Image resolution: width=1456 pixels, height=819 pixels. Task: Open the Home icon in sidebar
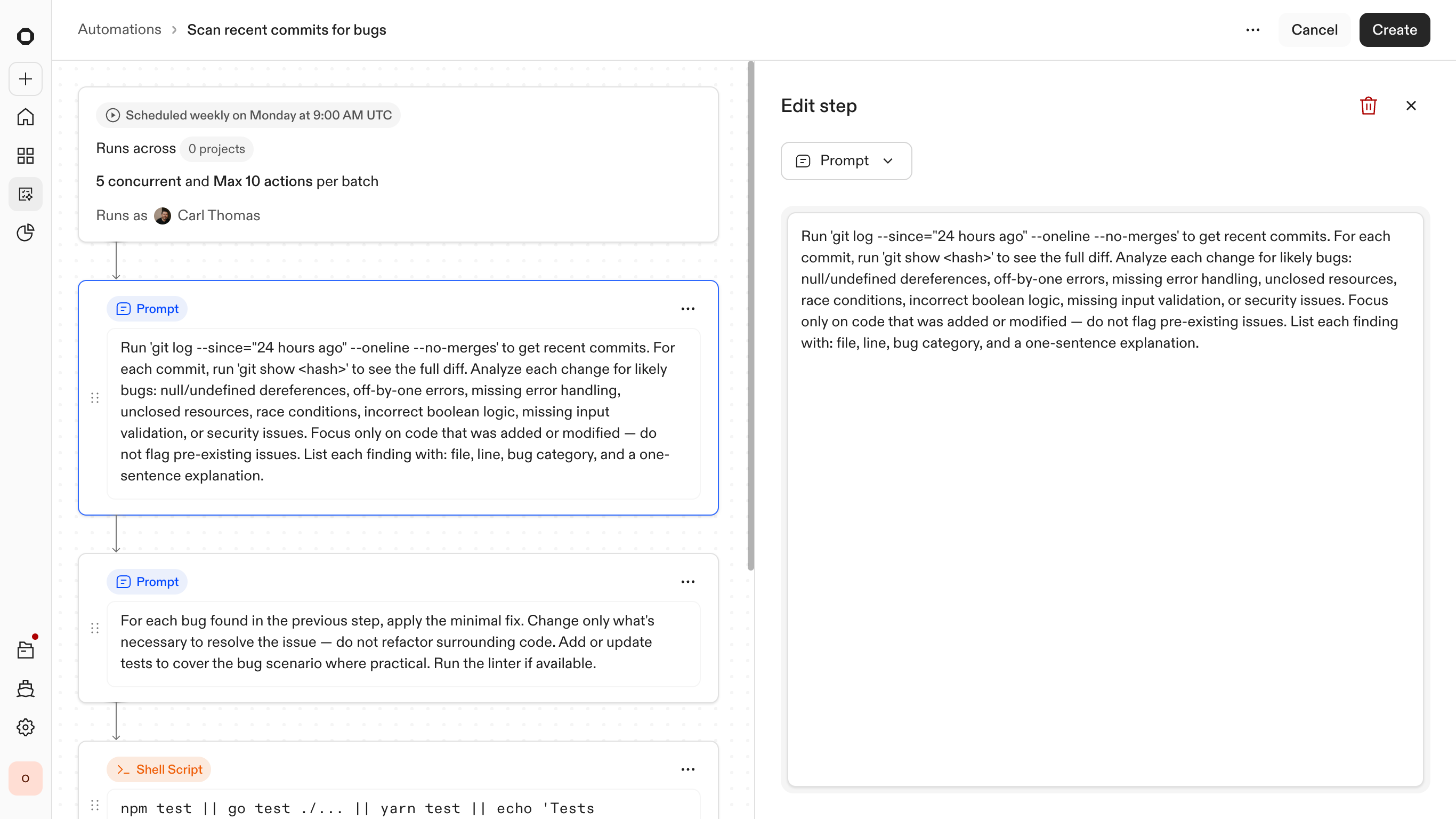26,117
